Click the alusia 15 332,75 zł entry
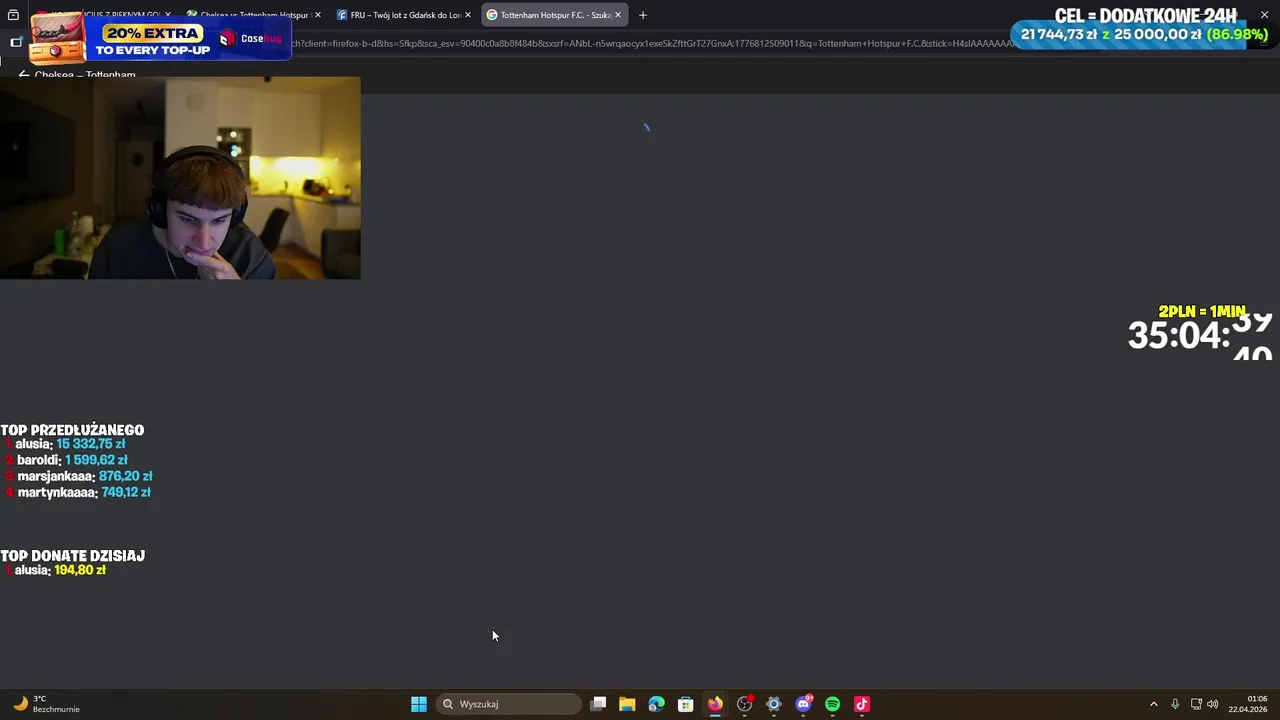1280x720 pixels. click(x=67, y=444)
